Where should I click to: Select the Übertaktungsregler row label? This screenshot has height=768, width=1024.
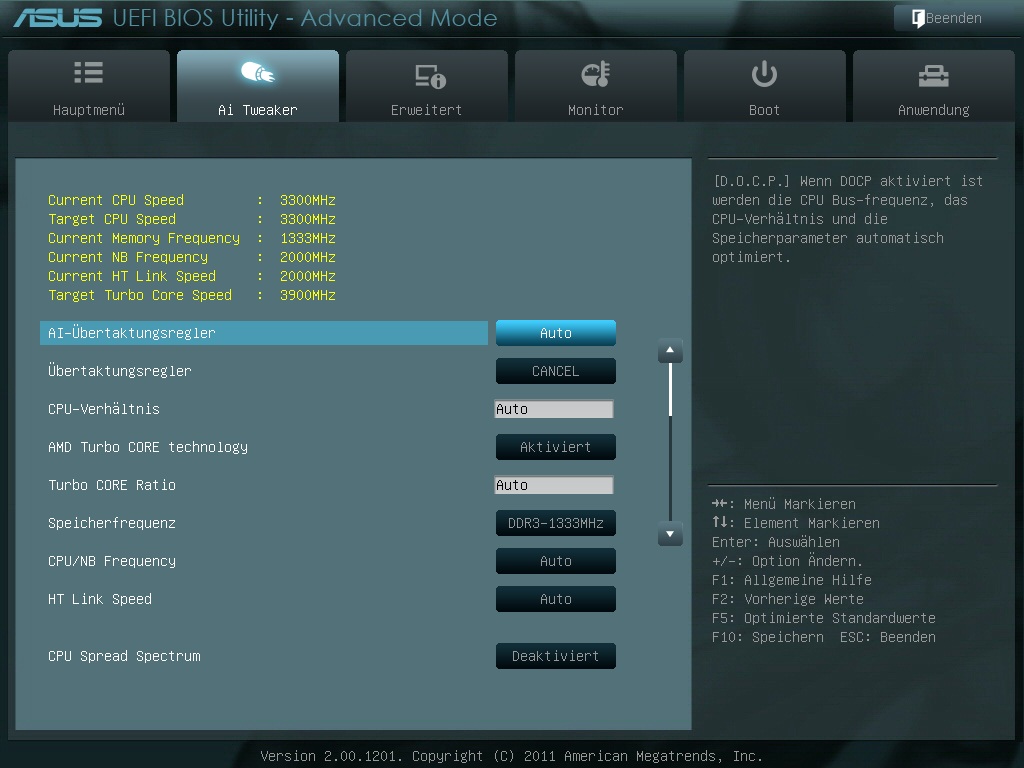coord(120,371)
